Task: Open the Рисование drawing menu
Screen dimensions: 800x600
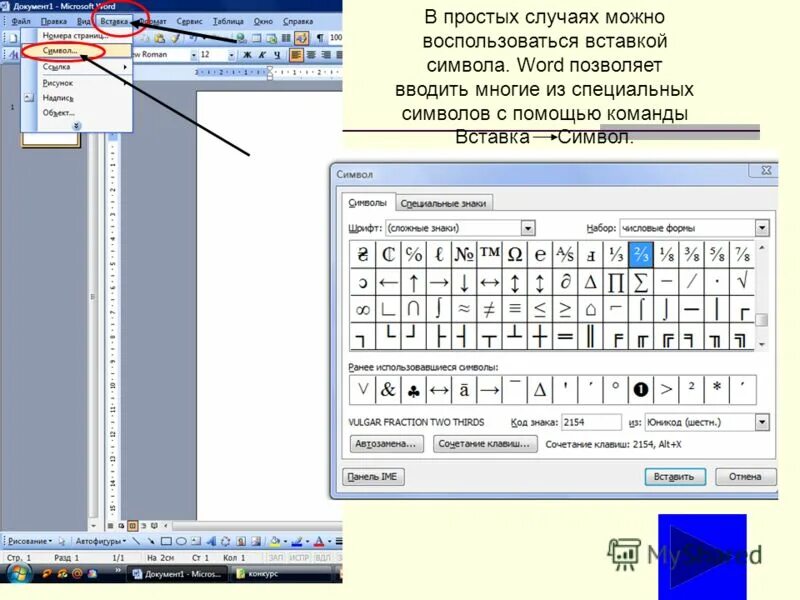Action: pyautogui.click(x=30, y=541)
